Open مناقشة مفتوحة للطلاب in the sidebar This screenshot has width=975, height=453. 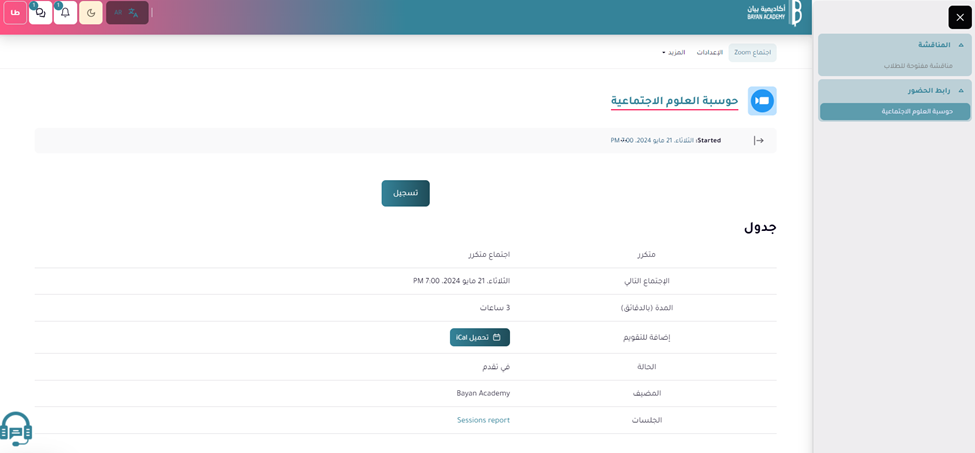917,66
